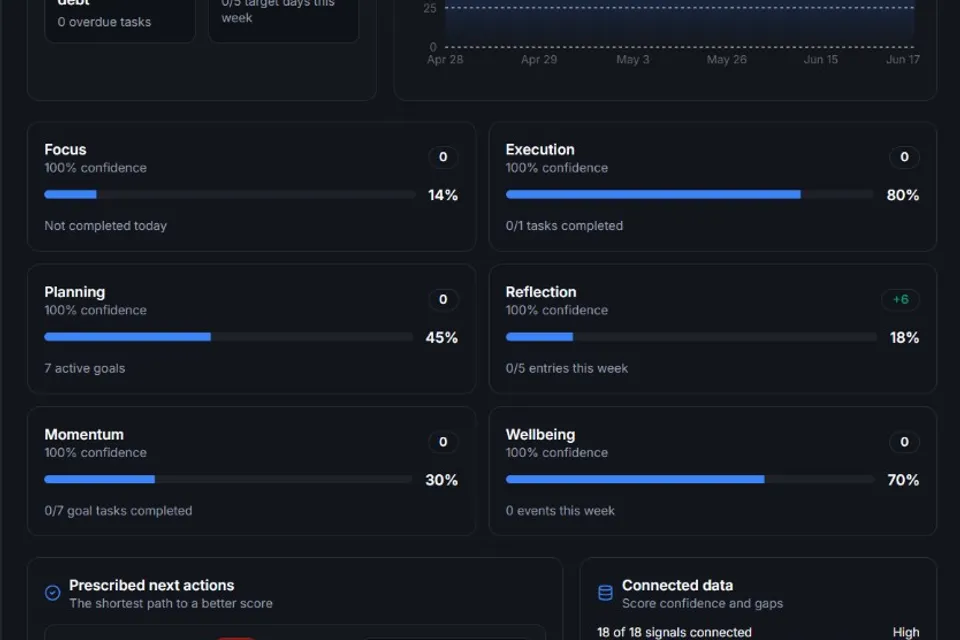Click the Reflection progress bar

691,337
